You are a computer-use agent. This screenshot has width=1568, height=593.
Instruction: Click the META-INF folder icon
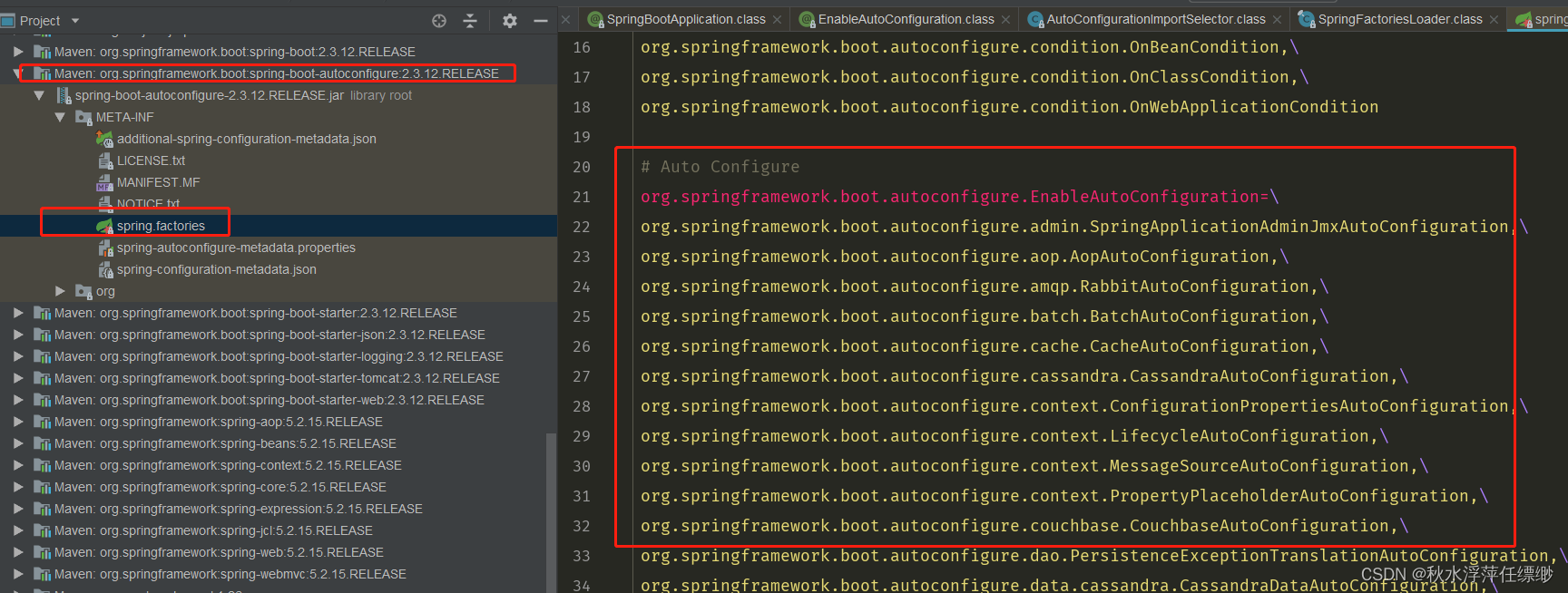(84, 117)
